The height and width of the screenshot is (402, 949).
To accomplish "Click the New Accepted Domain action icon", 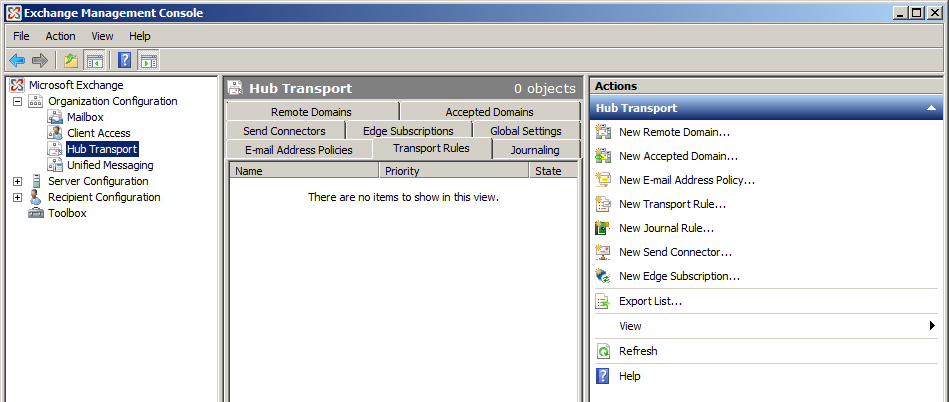I will tap(603, 156).
